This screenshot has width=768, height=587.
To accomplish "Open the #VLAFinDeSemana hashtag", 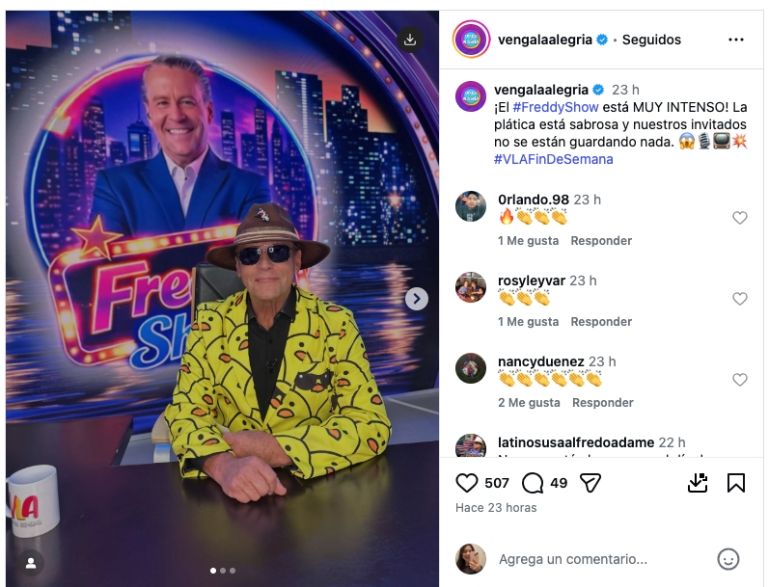I will [x=553, y=159].
